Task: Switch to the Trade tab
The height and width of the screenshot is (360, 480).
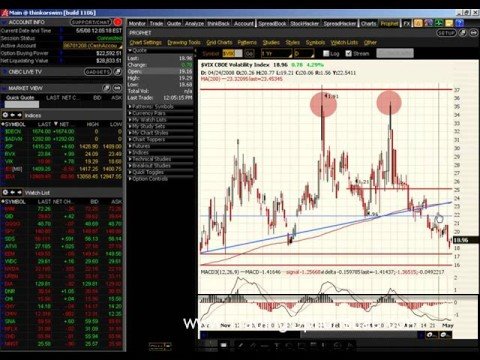Action: 156,23
